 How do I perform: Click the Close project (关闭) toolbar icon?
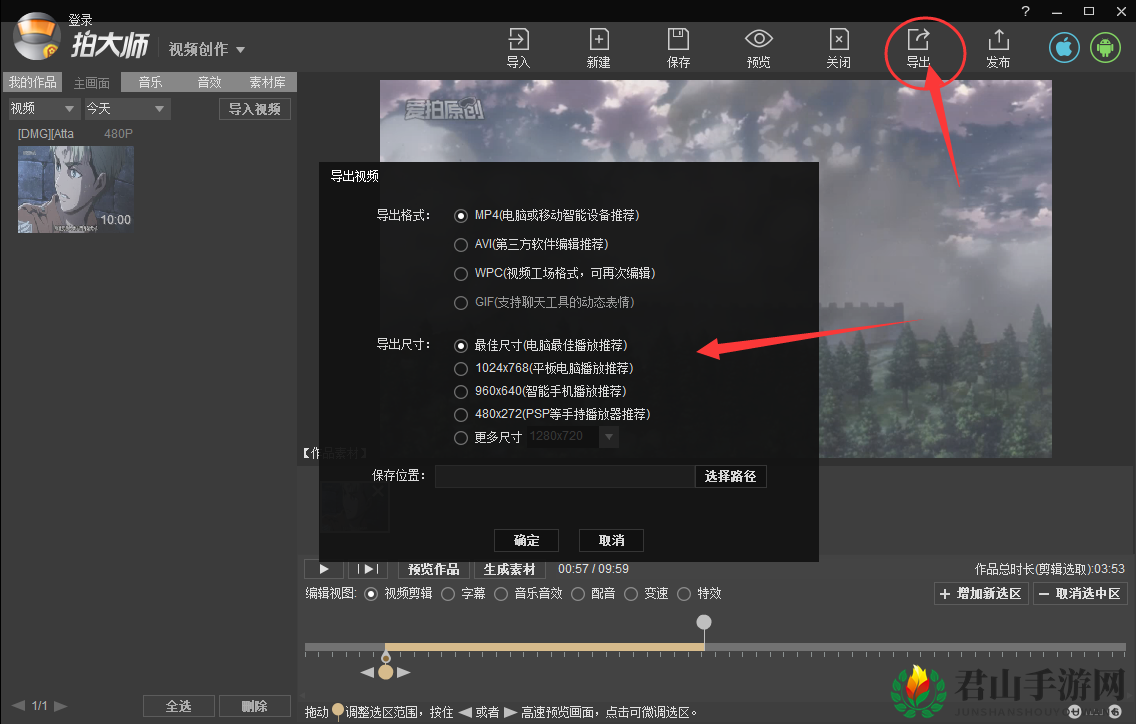pos(838,48)
